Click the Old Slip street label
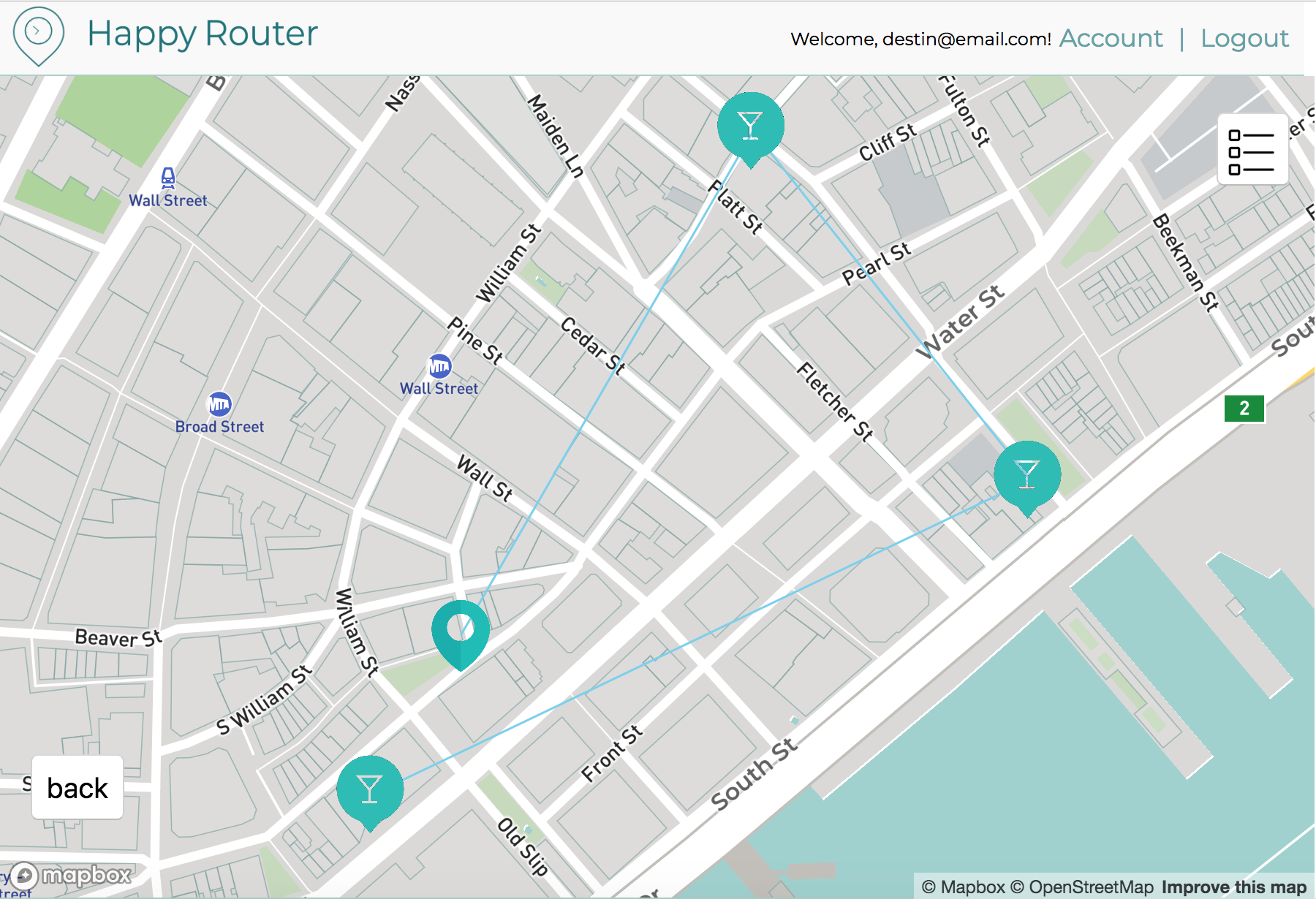 (x=523, y=846)
